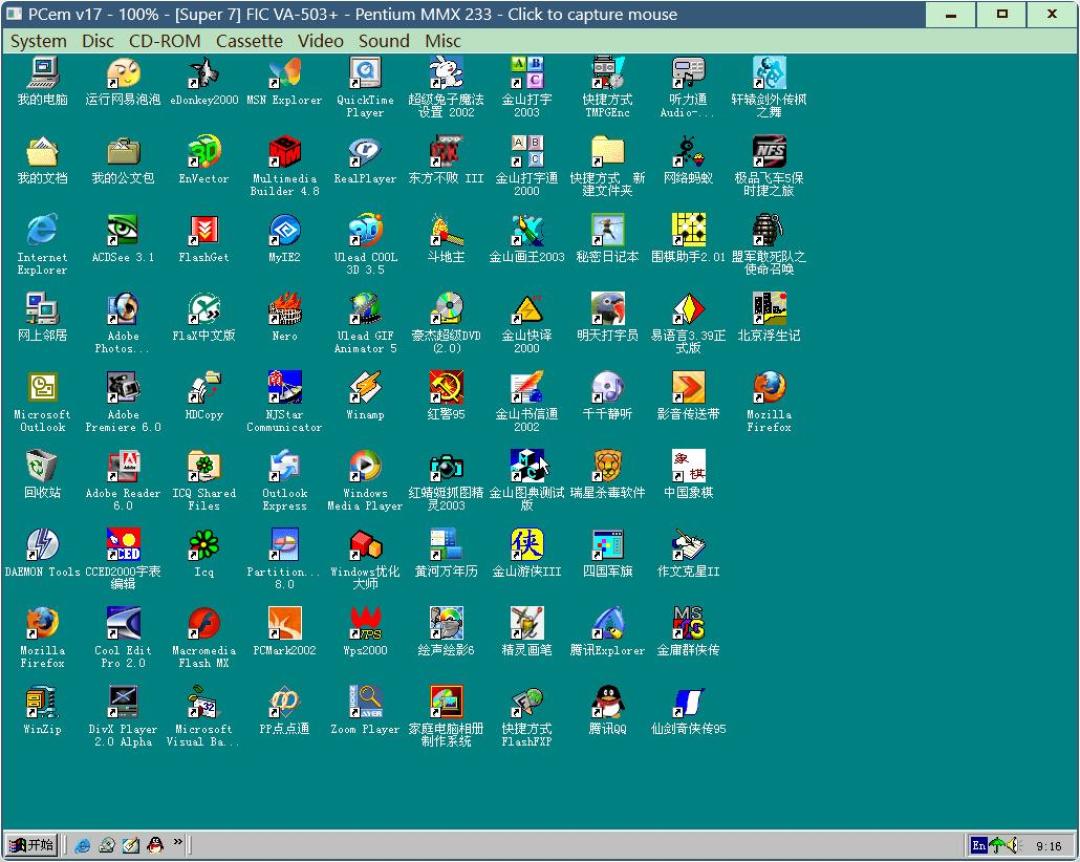Select the RealPlayer shortcut
The width and height of the screenshot is (1080, 862).
(x=365, y=161)
